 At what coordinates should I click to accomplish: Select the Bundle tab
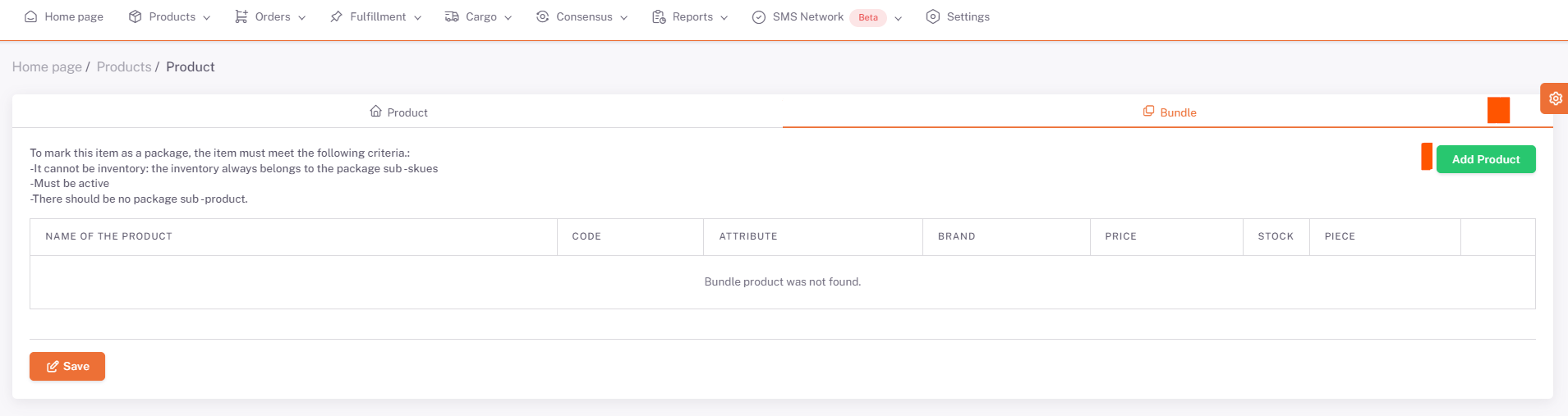(x=1169, y=112)
